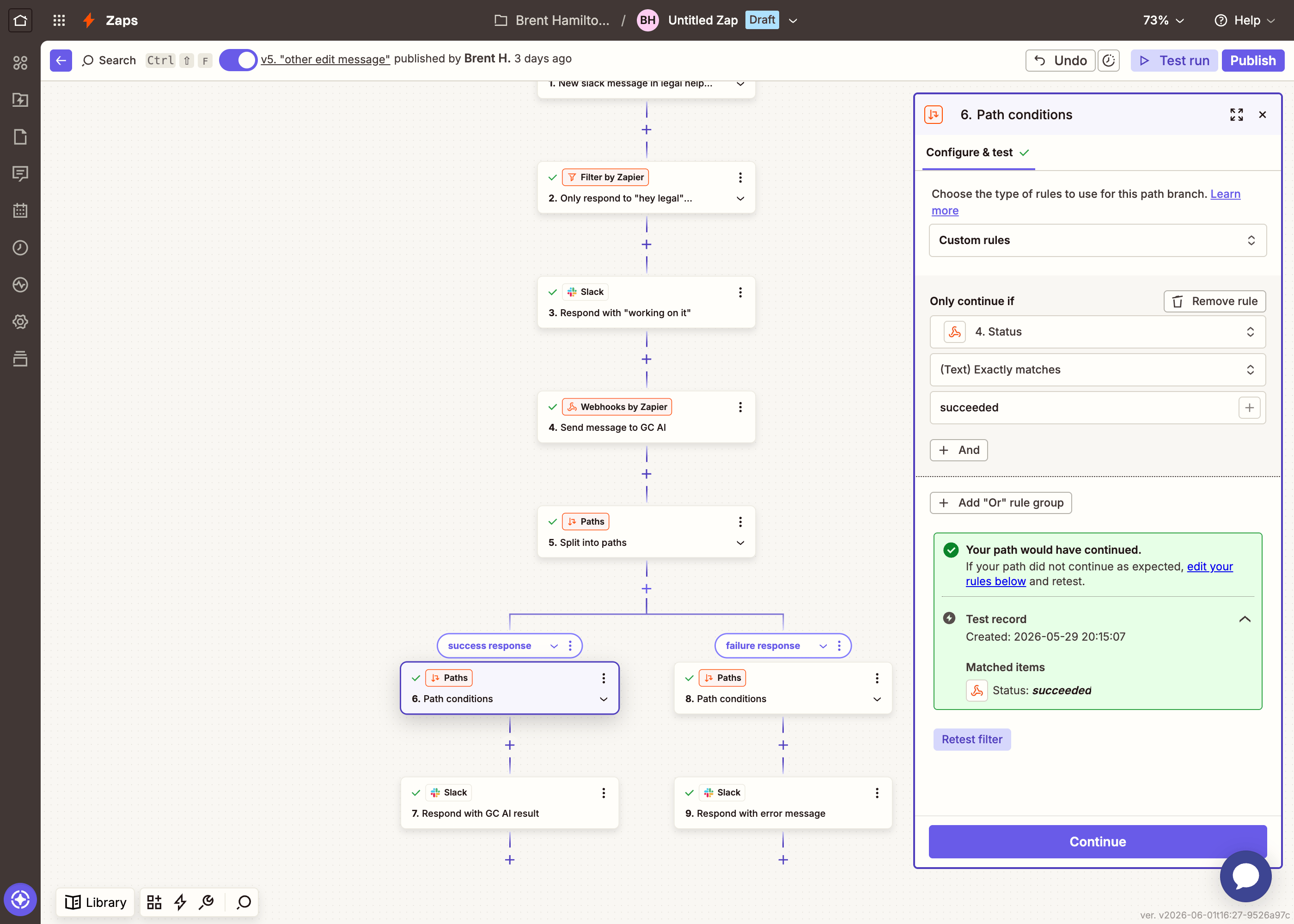Image resolution: width=1294 pixels, height=924 pixels.
Task: Open the success response path dropdown
Action: point(554,646)
